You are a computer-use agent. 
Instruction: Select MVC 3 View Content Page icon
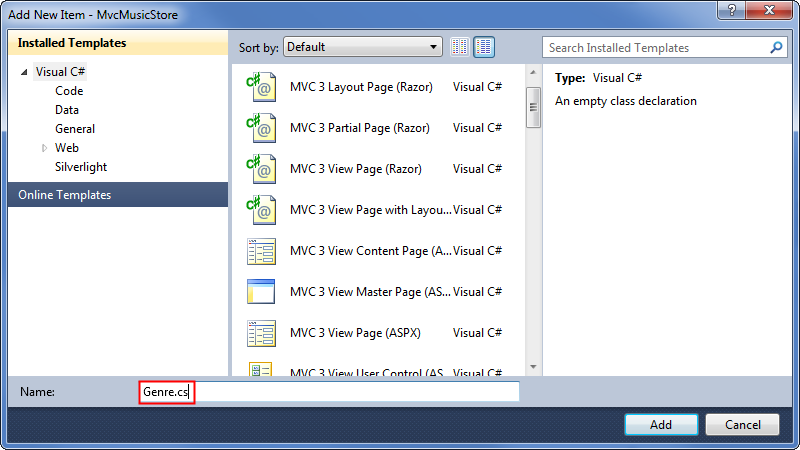(x=260, y=251)
